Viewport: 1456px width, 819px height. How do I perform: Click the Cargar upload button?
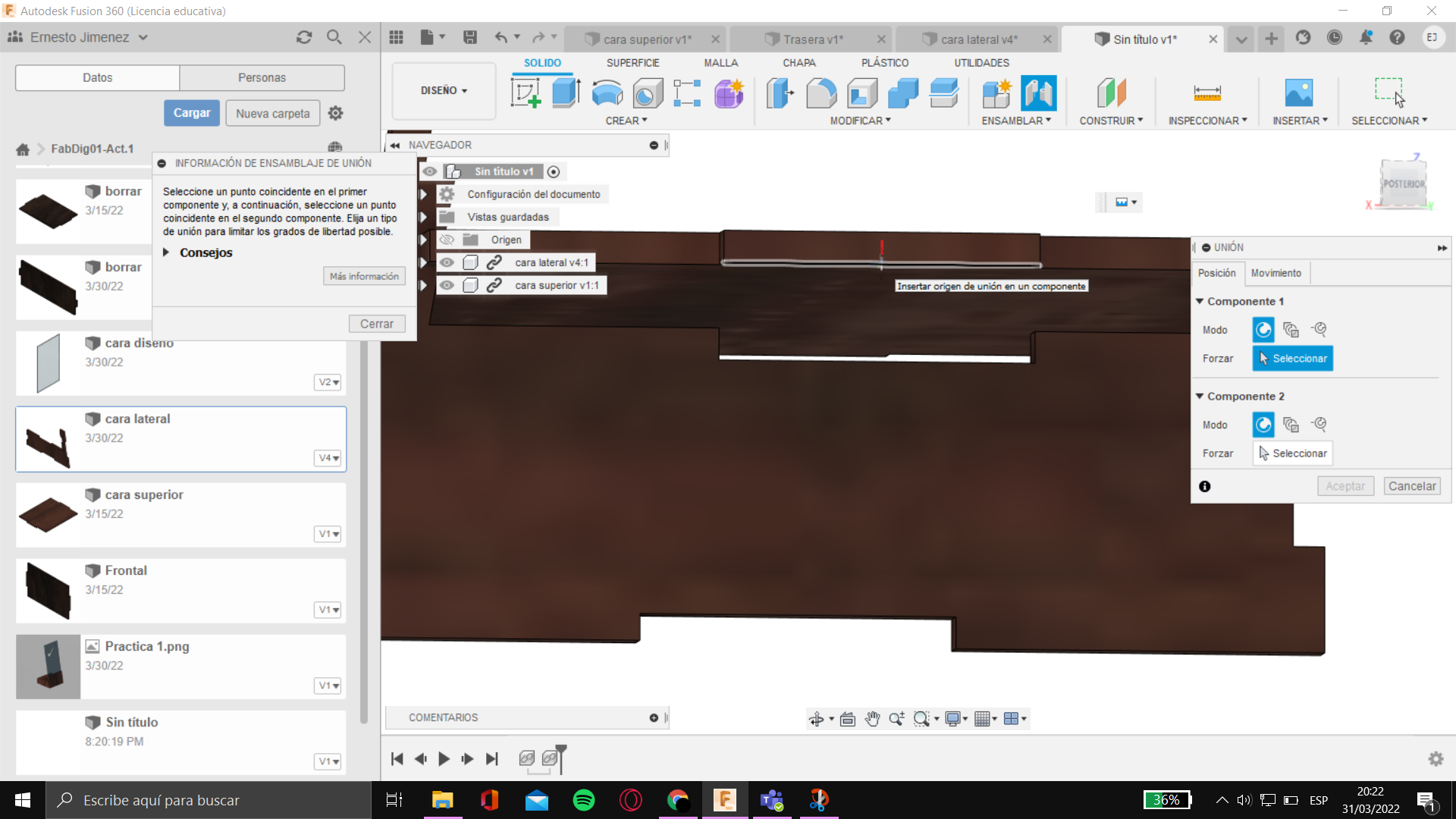click(192, 113)
